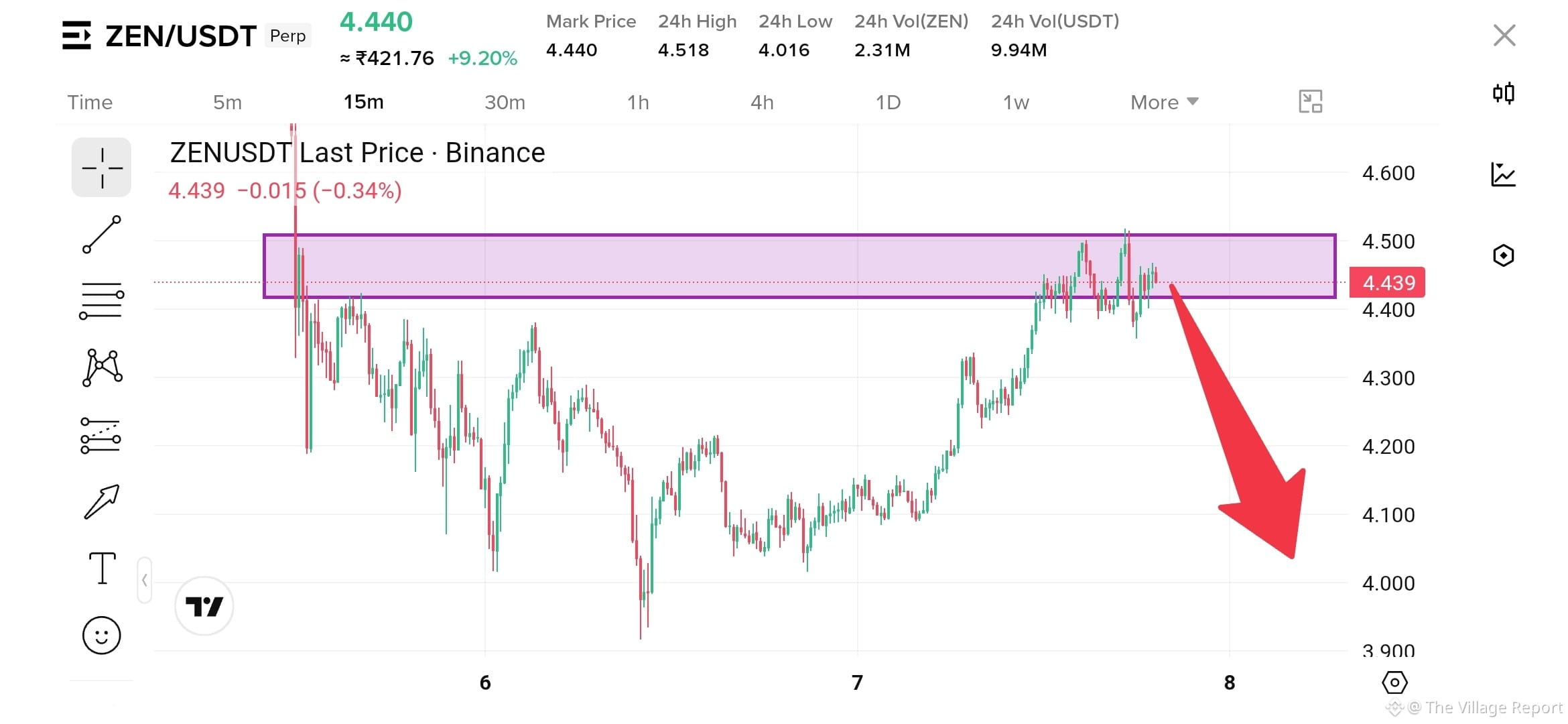Switch to the 5m timeframe
Screen dimensions: 1568x724
[227, 103]
